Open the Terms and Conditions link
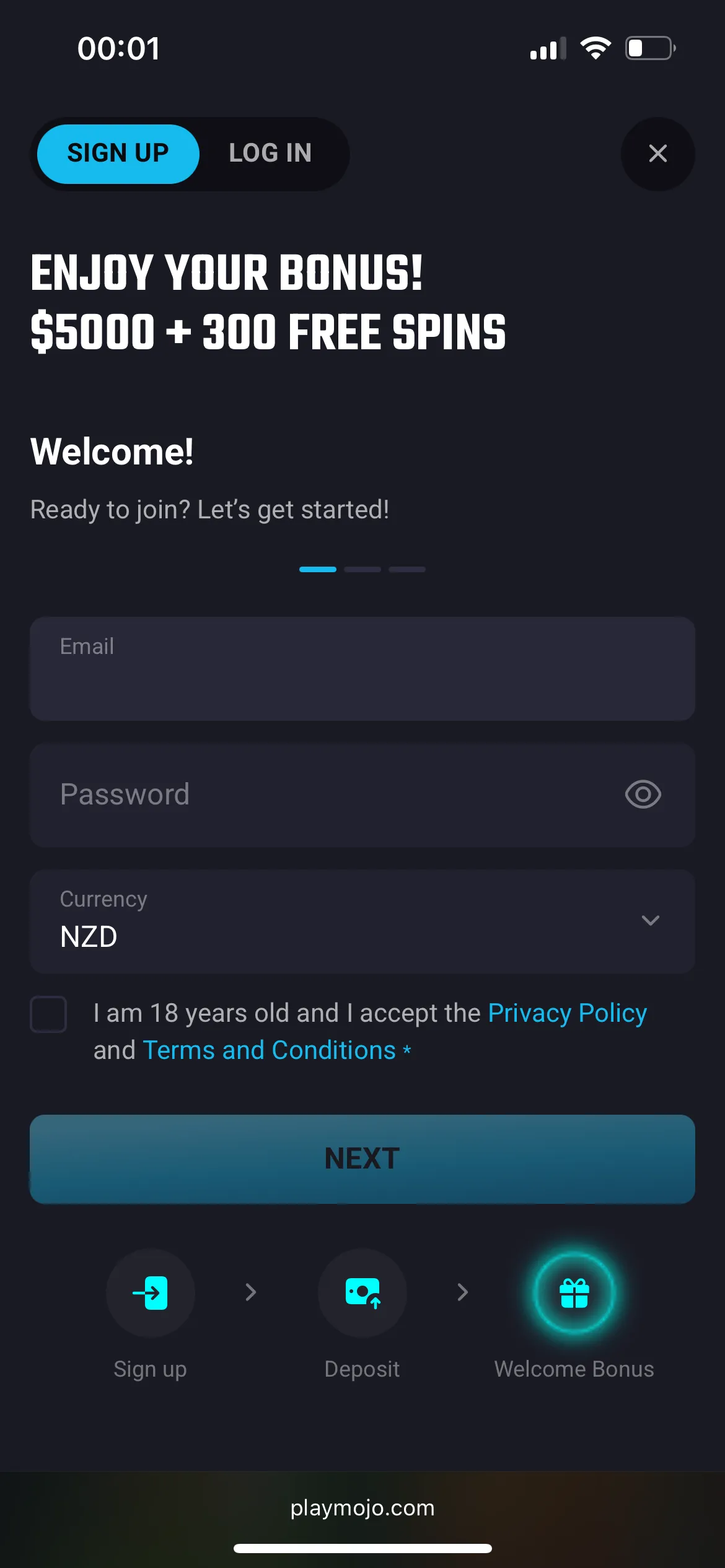Image resolution: width=725 pixels, height=1568 pixels. (269, 1050)
